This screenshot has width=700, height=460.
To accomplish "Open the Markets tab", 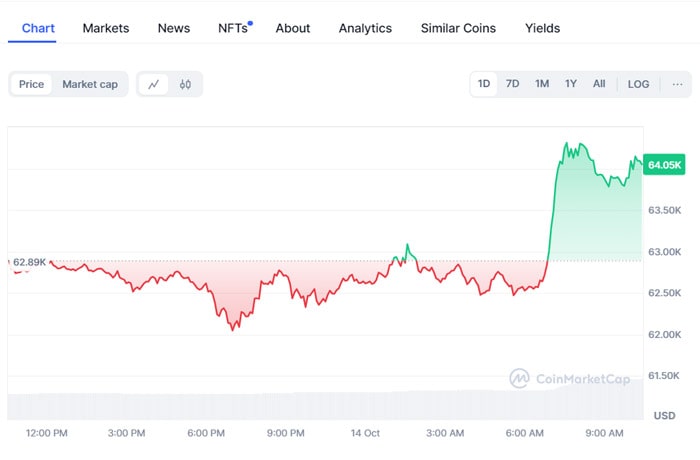I will click(106, 28).
